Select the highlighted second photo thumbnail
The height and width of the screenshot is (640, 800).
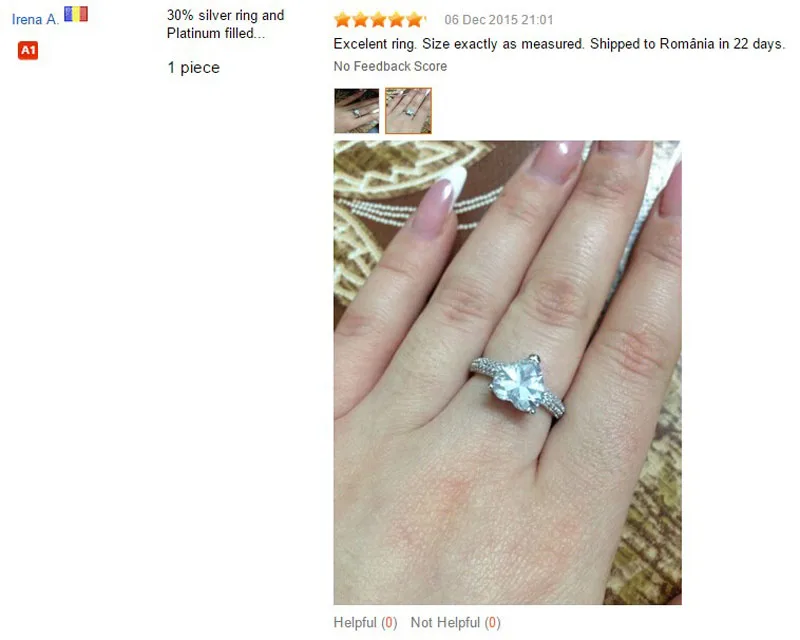click(408, 111)
